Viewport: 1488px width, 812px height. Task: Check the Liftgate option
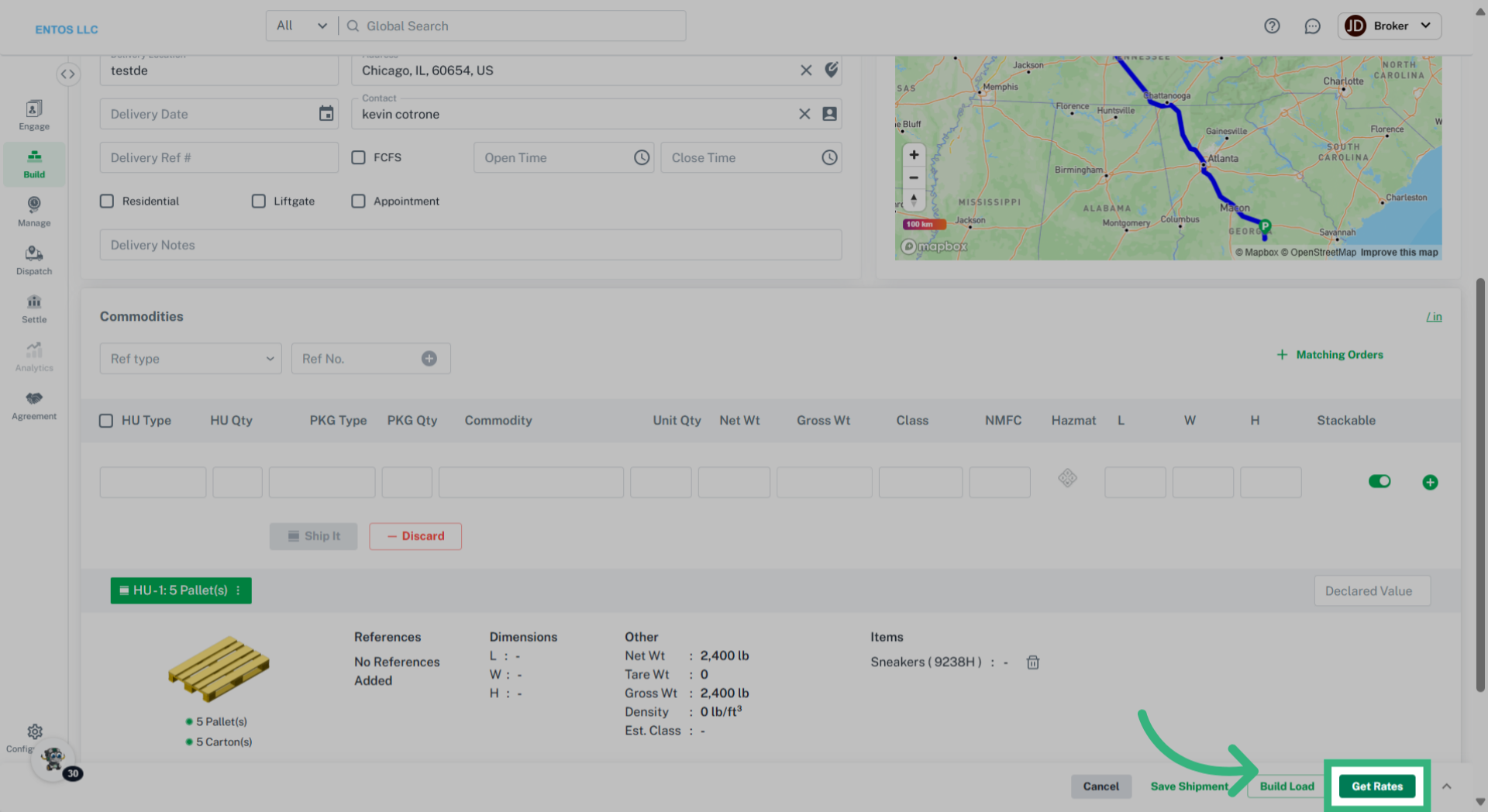click(x=259, y=201)
